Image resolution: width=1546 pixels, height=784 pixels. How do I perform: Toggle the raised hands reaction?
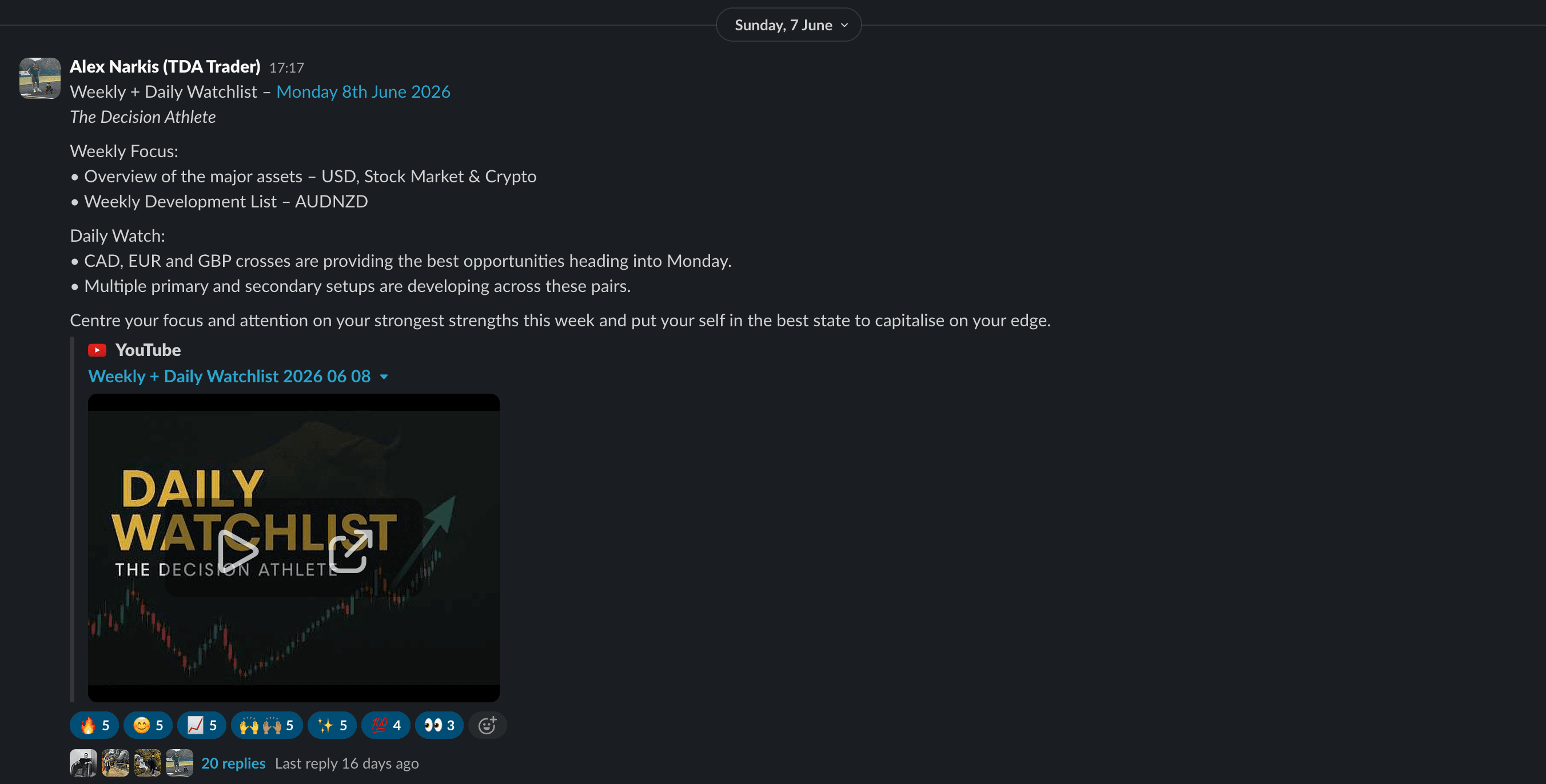click(x=266, y=725)
